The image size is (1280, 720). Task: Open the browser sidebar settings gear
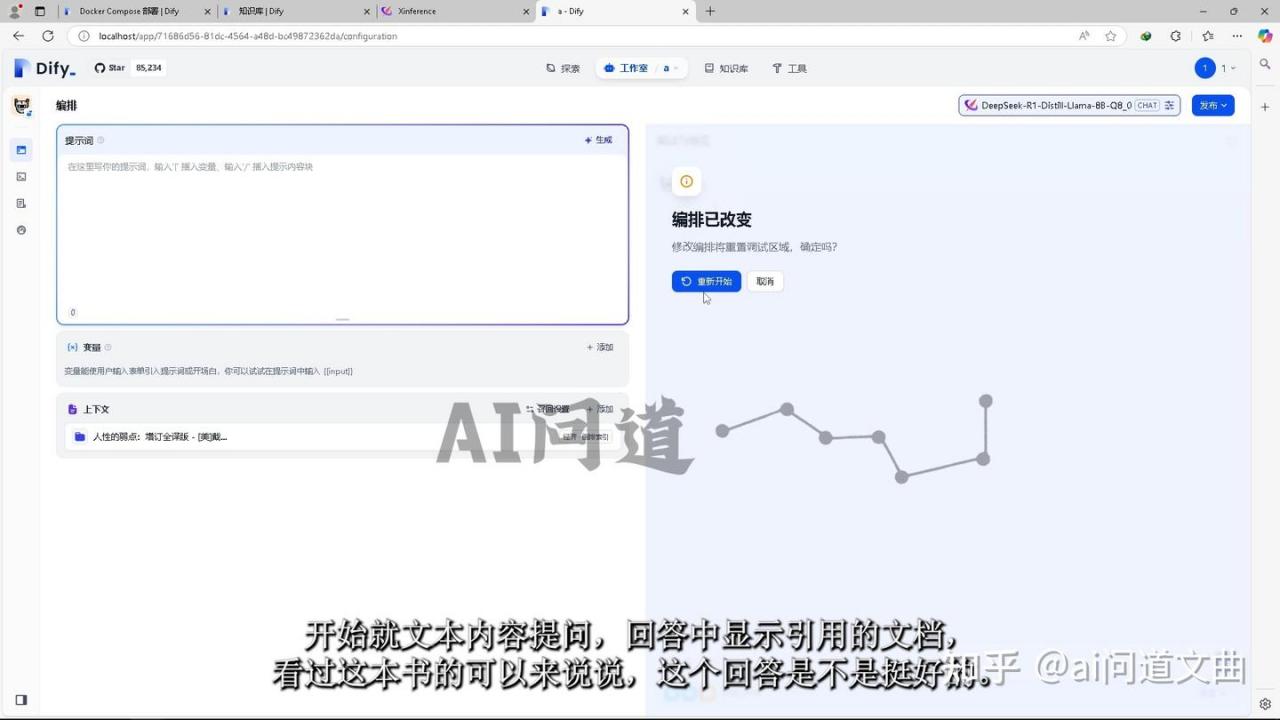(1265, 704)
